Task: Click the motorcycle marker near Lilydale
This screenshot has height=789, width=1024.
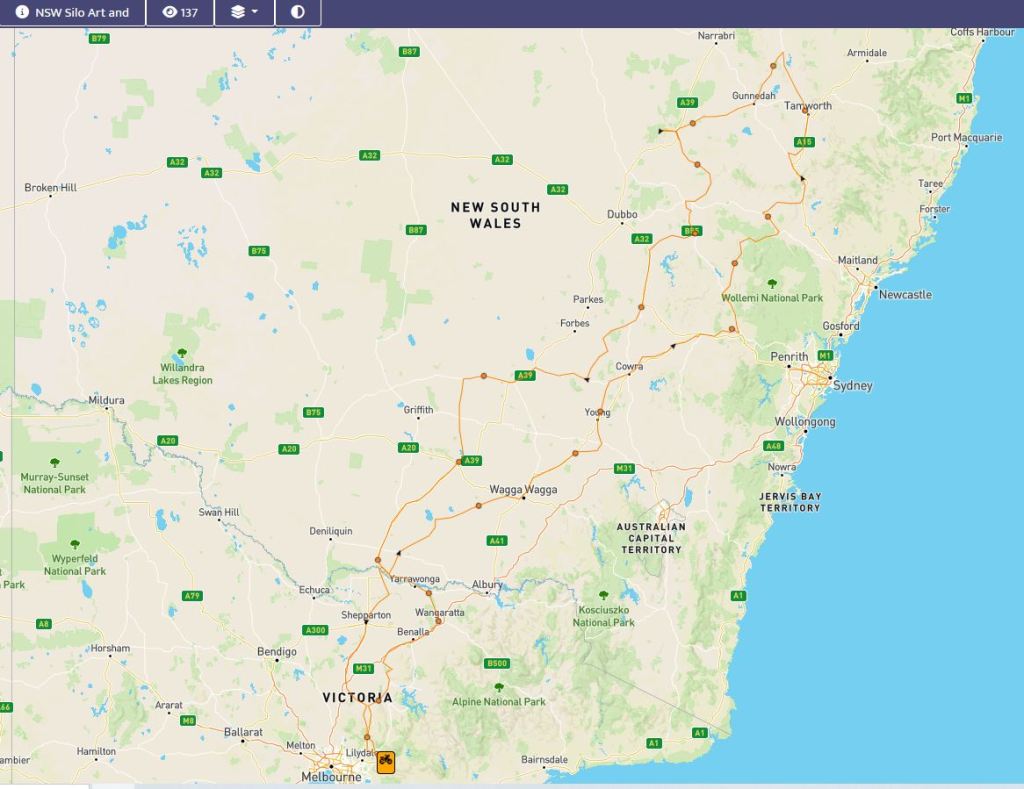Action: (385, 762)
